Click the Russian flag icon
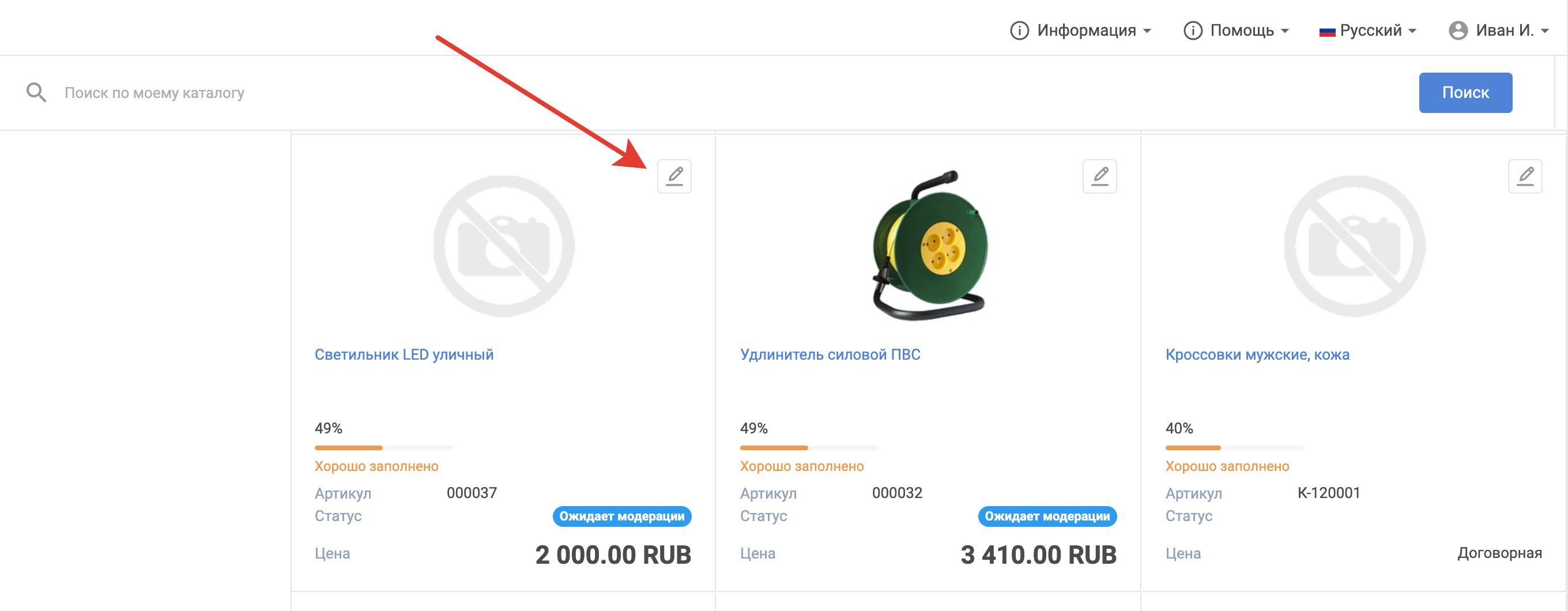1568x611 pixels. [x=1327, y=32]
